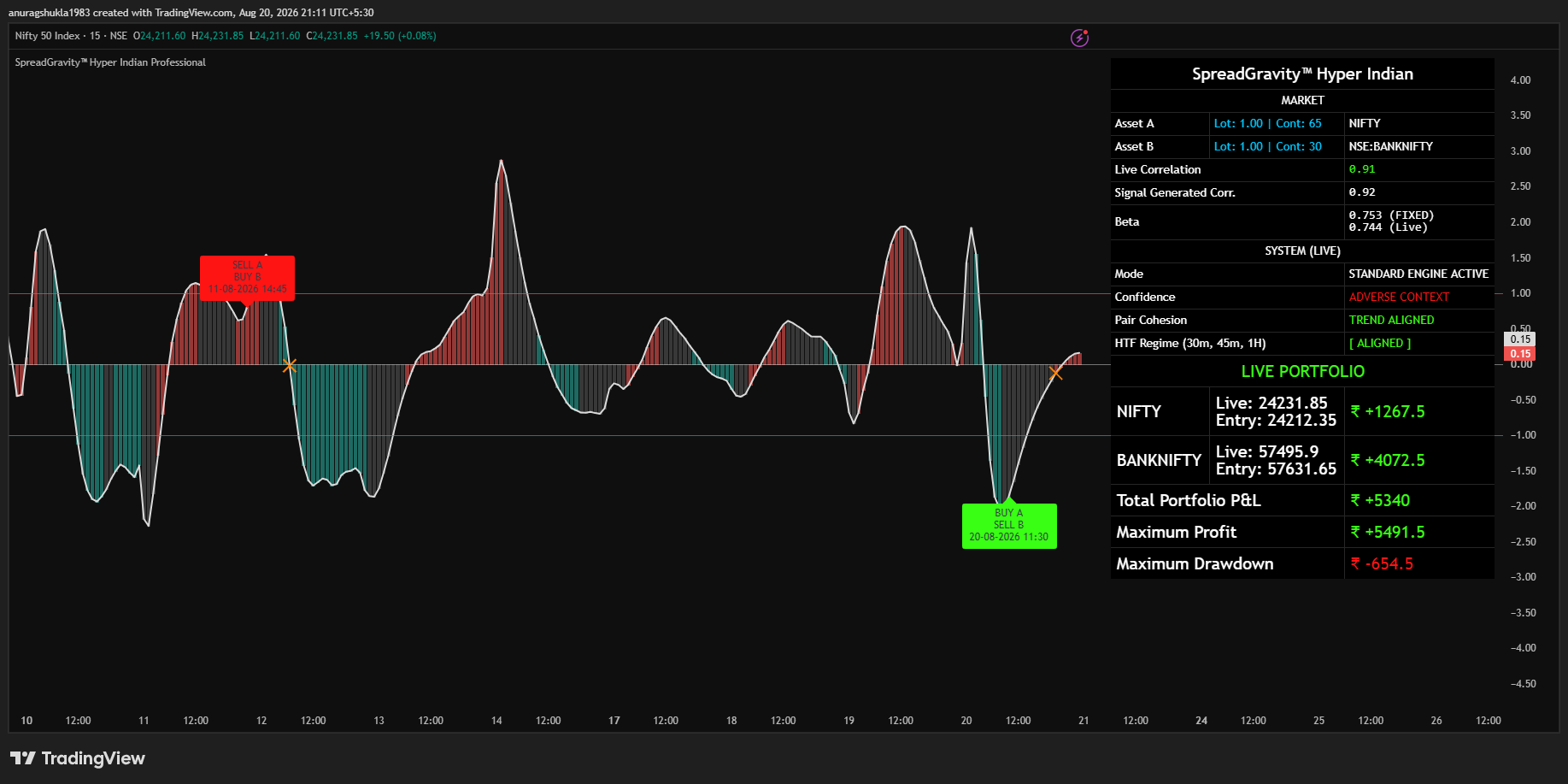Click the NSE:BANKNIFTY cell

pos(1419,147)
